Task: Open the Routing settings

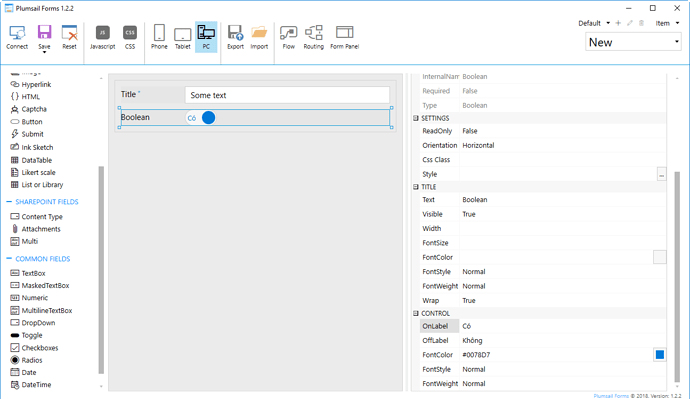Action: [313, 37]
